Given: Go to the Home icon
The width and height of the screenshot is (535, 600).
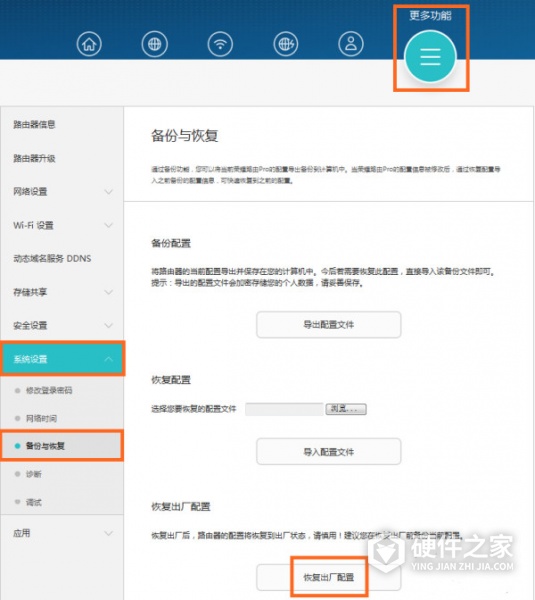Looking at the screenshot, I should coord(89,44).
